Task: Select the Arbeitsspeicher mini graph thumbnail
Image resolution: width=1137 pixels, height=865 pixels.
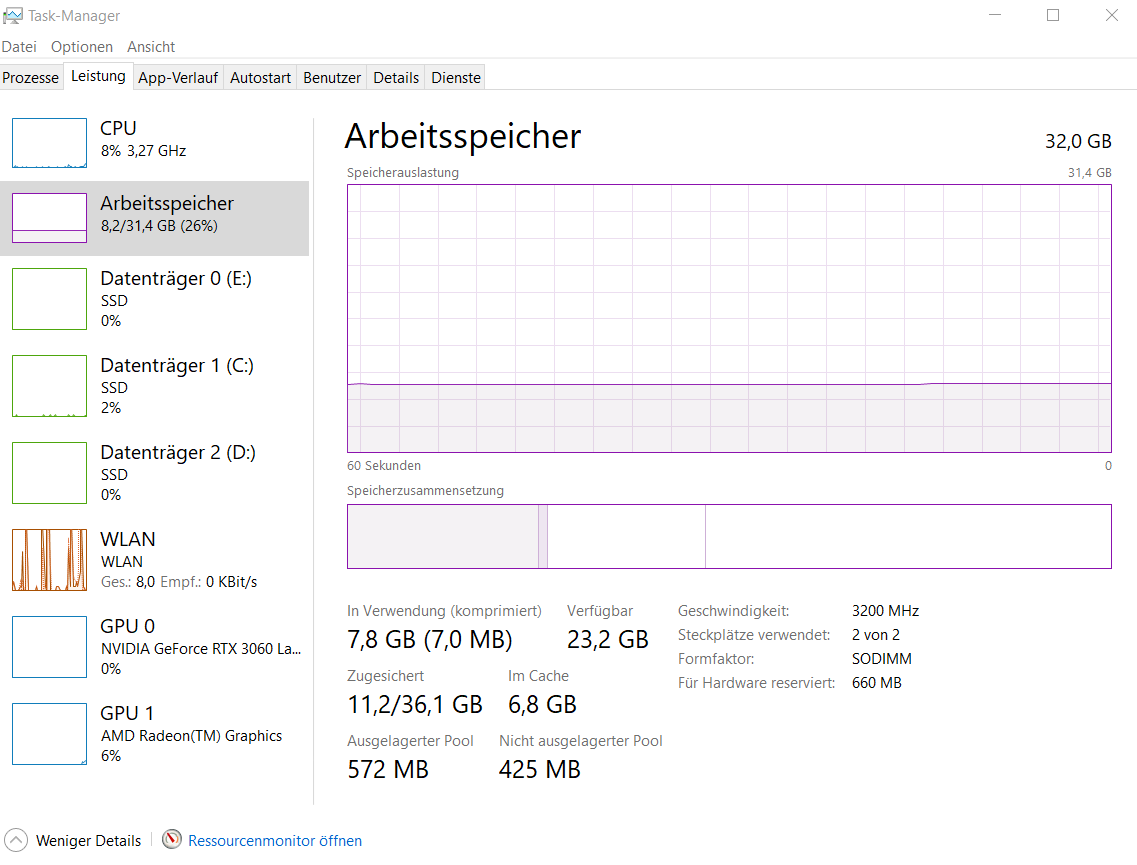Action: [x=49, y=218]
